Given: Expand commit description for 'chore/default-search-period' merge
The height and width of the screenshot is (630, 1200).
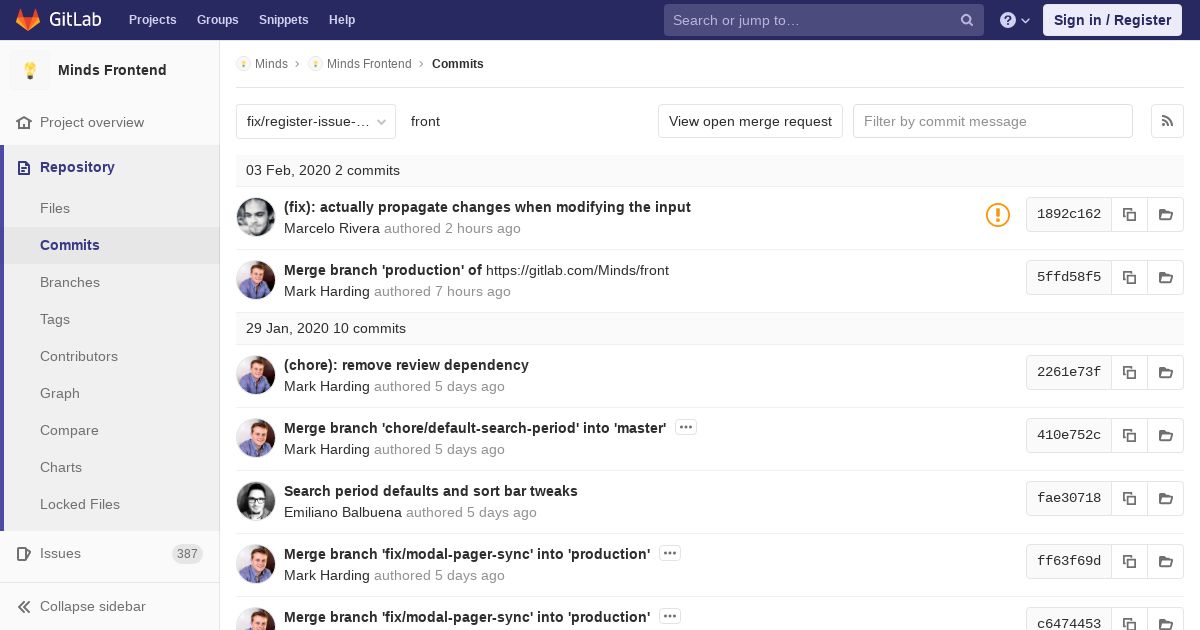Looking at the screenshot, I should (685, 427).
